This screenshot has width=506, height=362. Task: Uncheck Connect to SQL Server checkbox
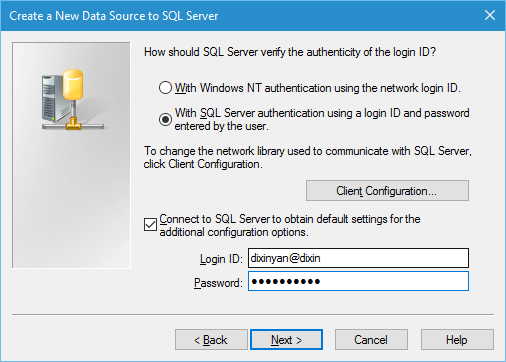tap(150, 225)
